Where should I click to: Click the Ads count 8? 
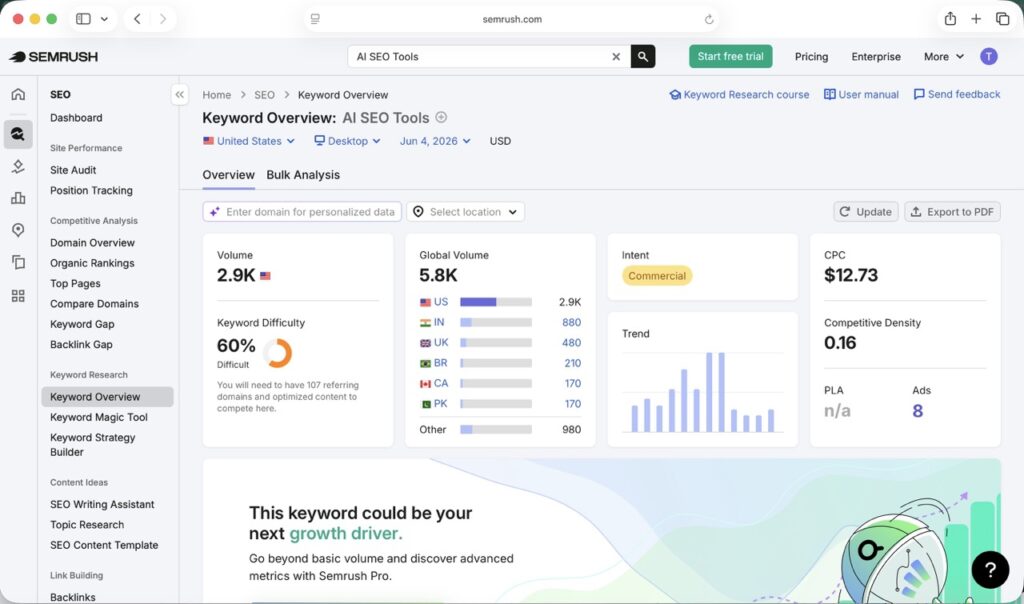pyautogui.click(x=918, y=411)
